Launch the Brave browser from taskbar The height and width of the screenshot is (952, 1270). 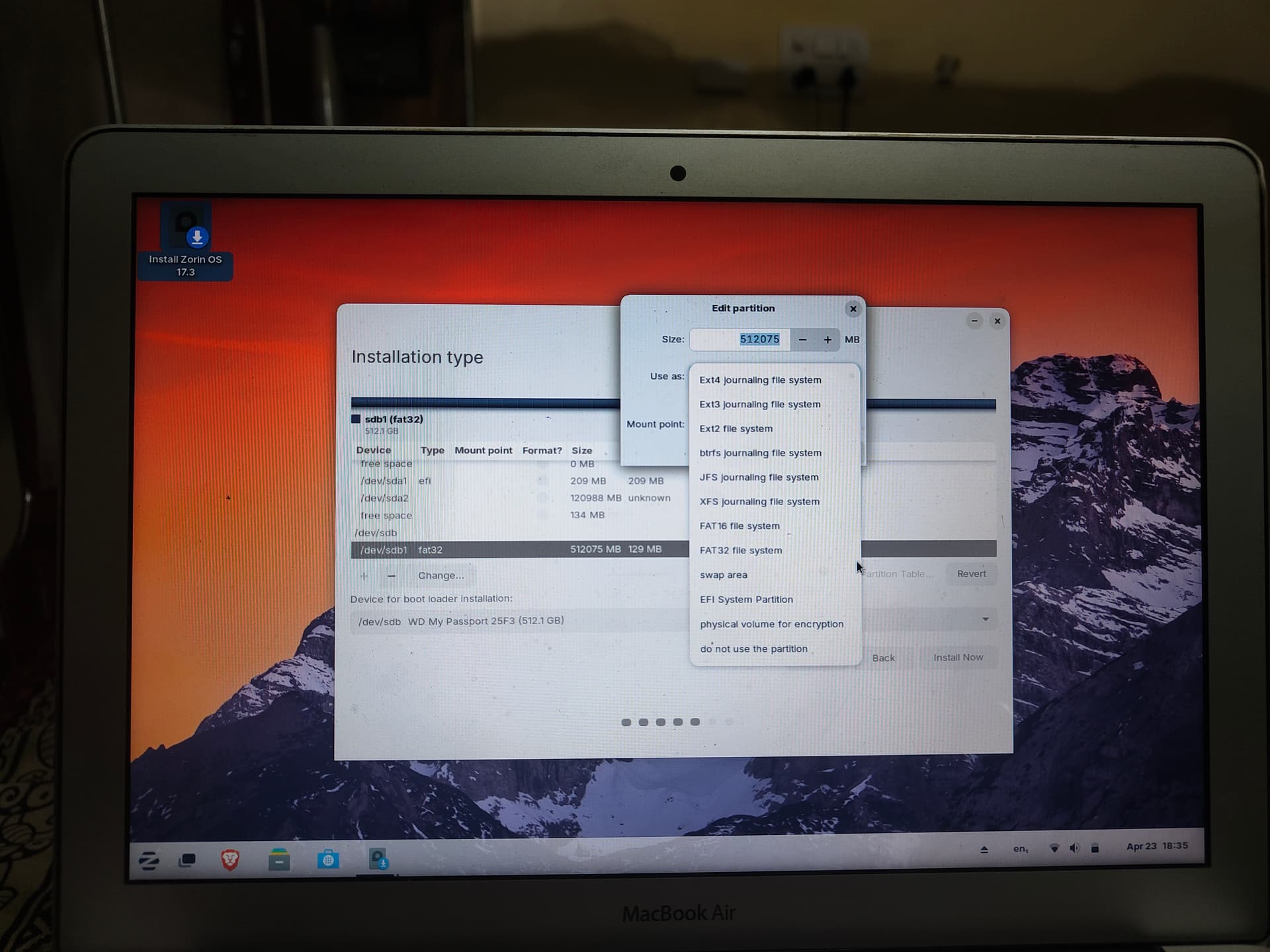click(x=230, y=859)
